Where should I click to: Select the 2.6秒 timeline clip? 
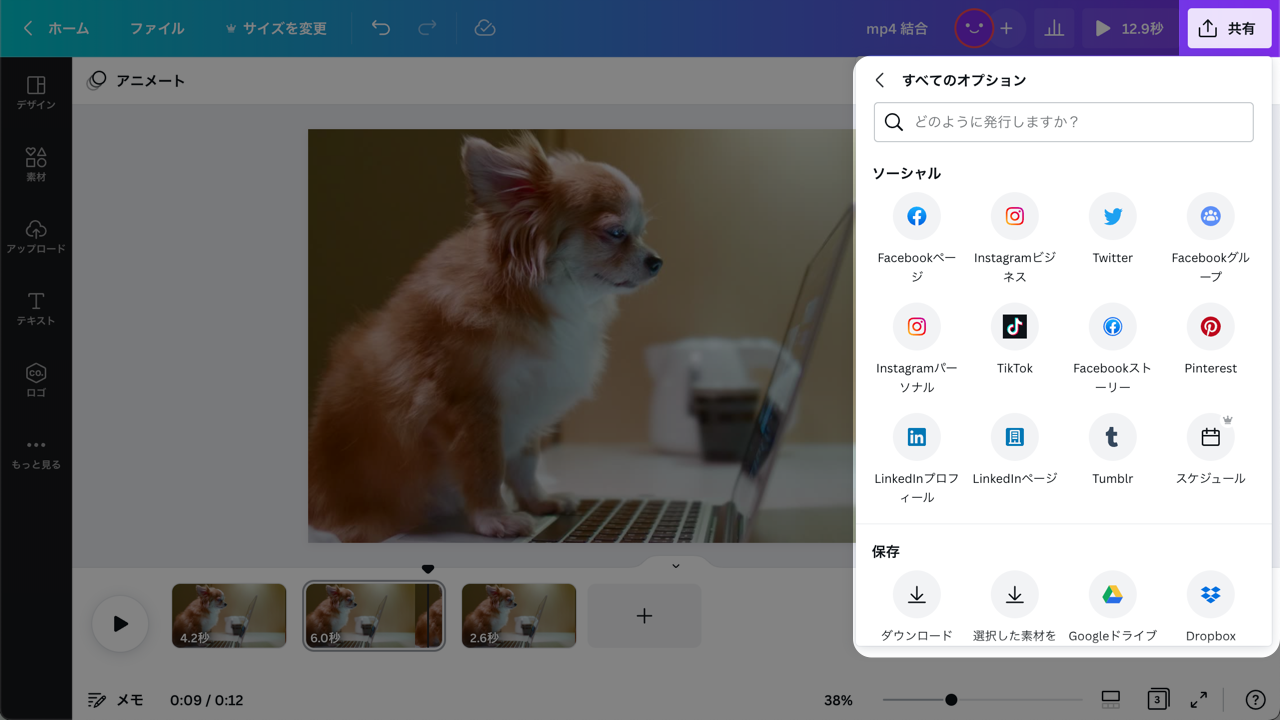[519, 616]
